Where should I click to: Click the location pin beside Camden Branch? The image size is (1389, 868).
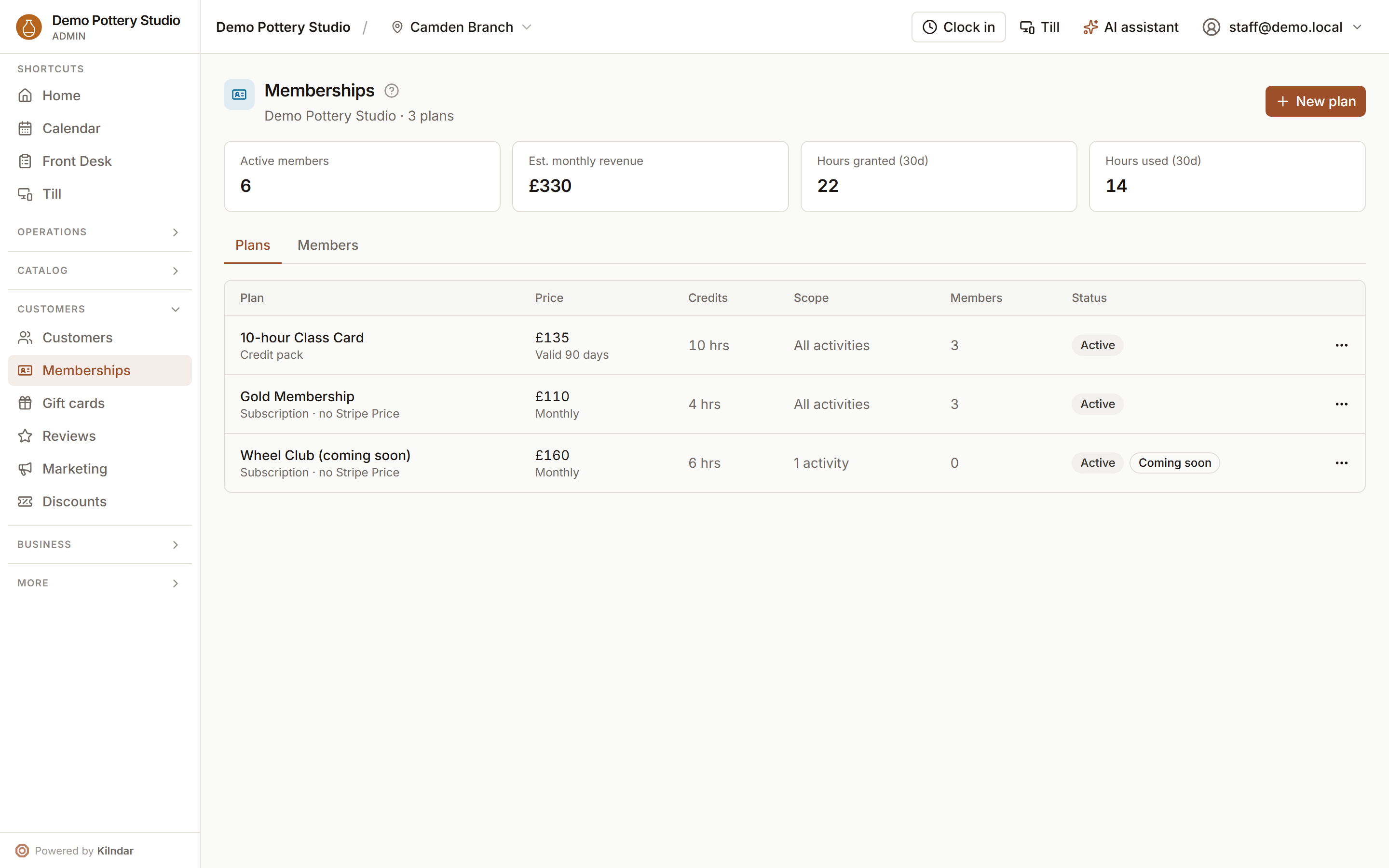coord(397,27)
